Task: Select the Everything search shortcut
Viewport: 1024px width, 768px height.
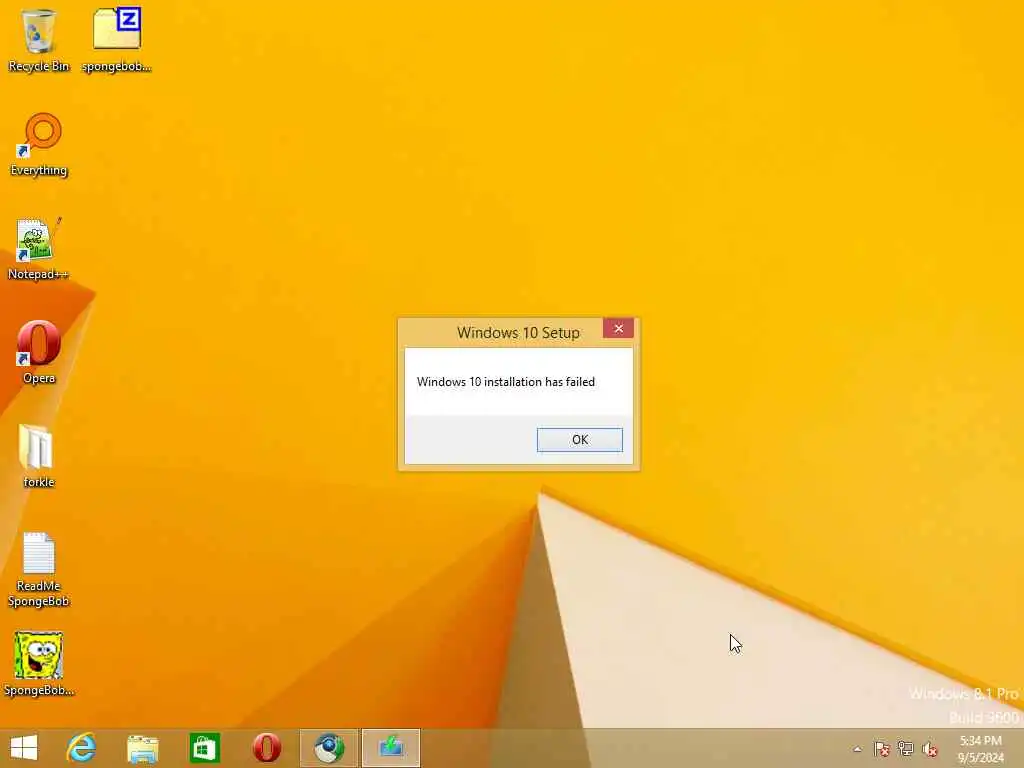Action: coord(39,145)
